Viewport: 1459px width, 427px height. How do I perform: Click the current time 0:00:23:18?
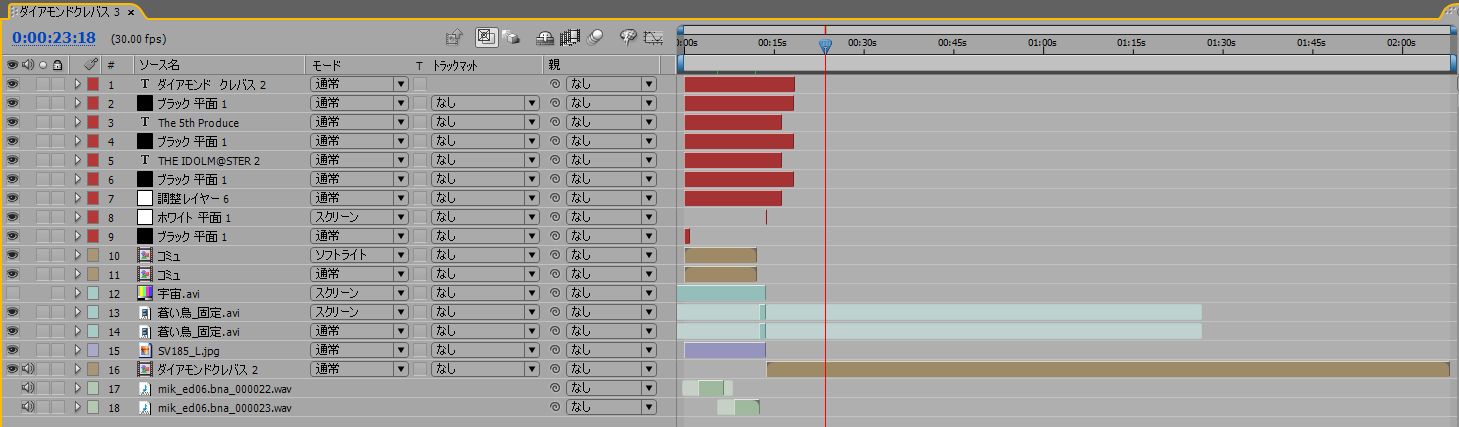click(54, 38)
